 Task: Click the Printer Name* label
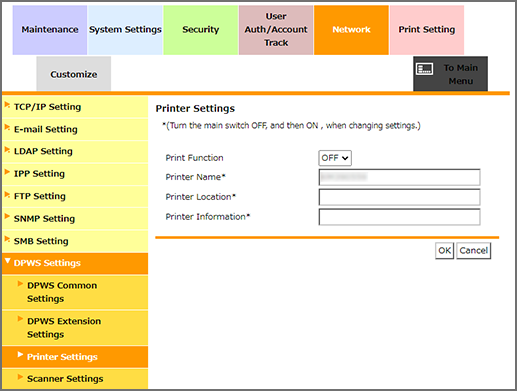point(196,177)
